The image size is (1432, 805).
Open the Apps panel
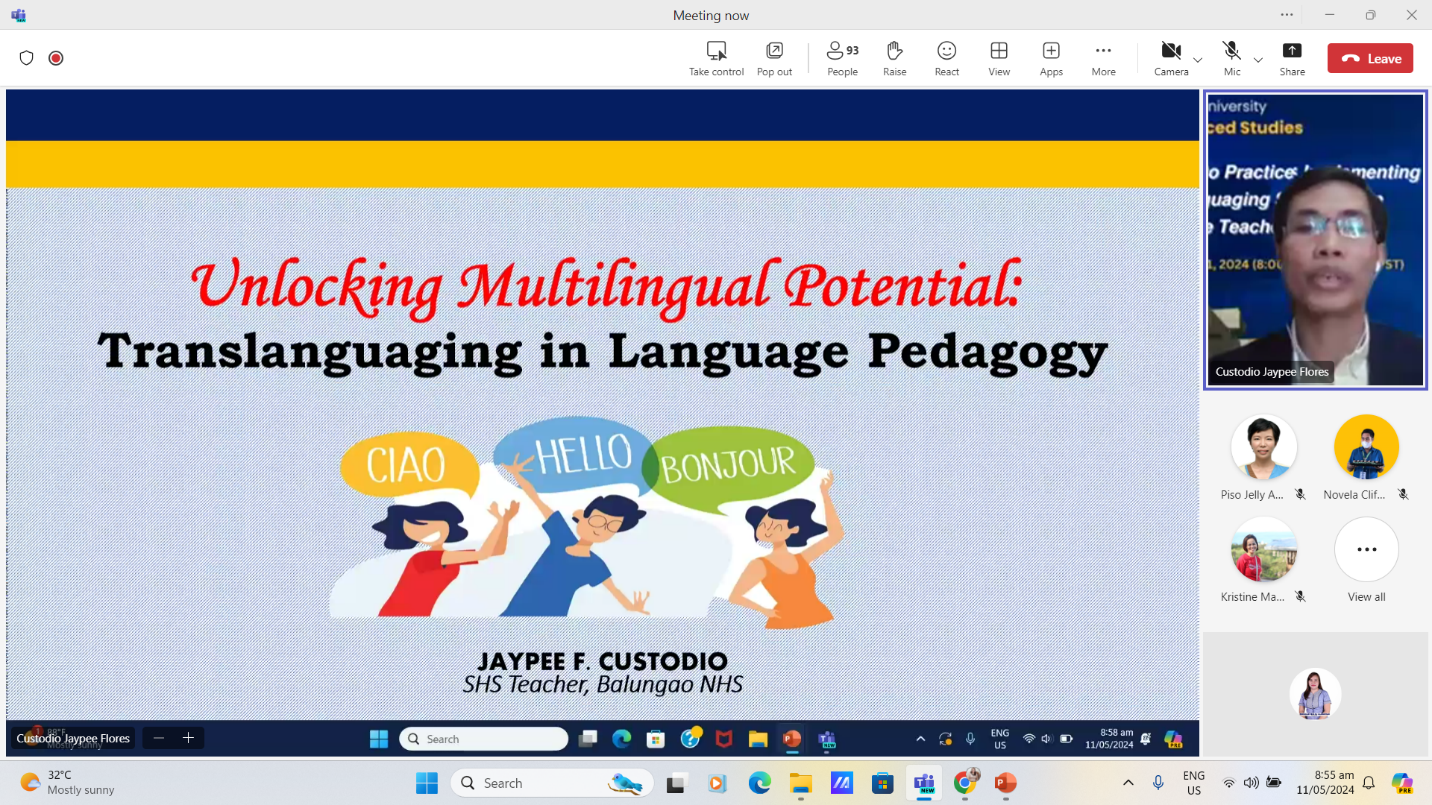(1050, 51)
